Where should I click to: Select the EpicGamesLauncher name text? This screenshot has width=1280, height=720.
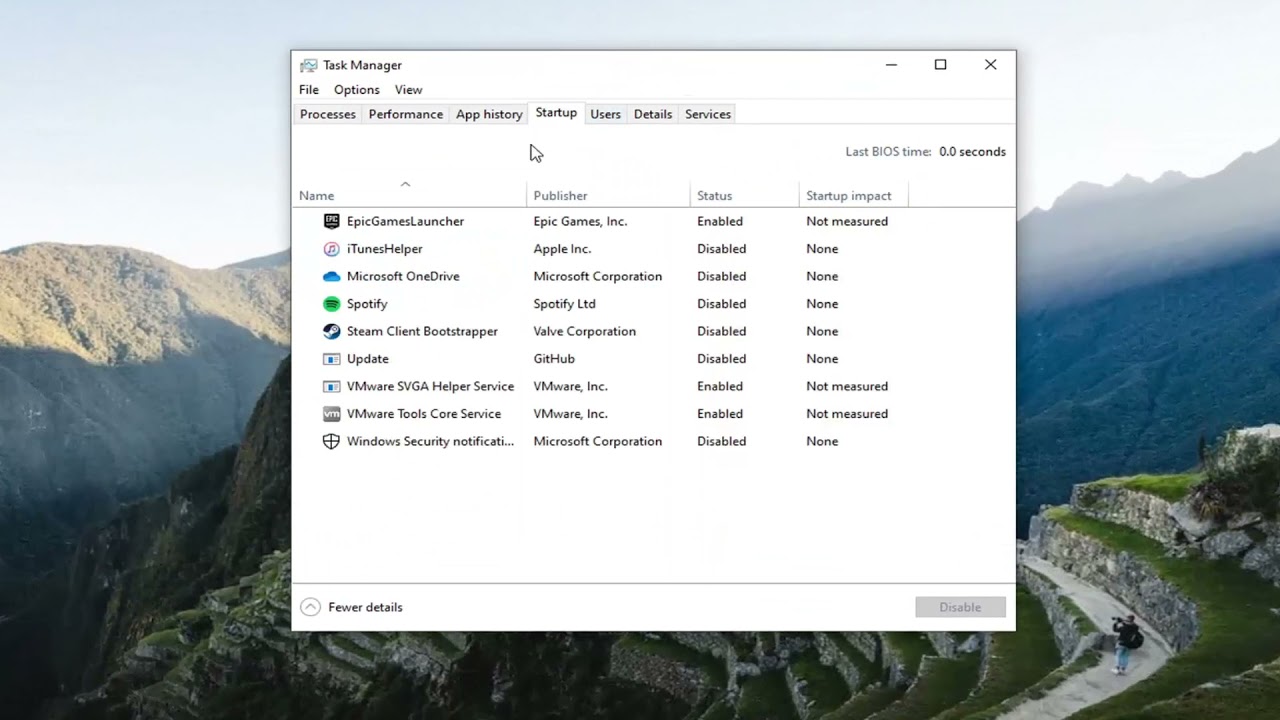(405, 221)
